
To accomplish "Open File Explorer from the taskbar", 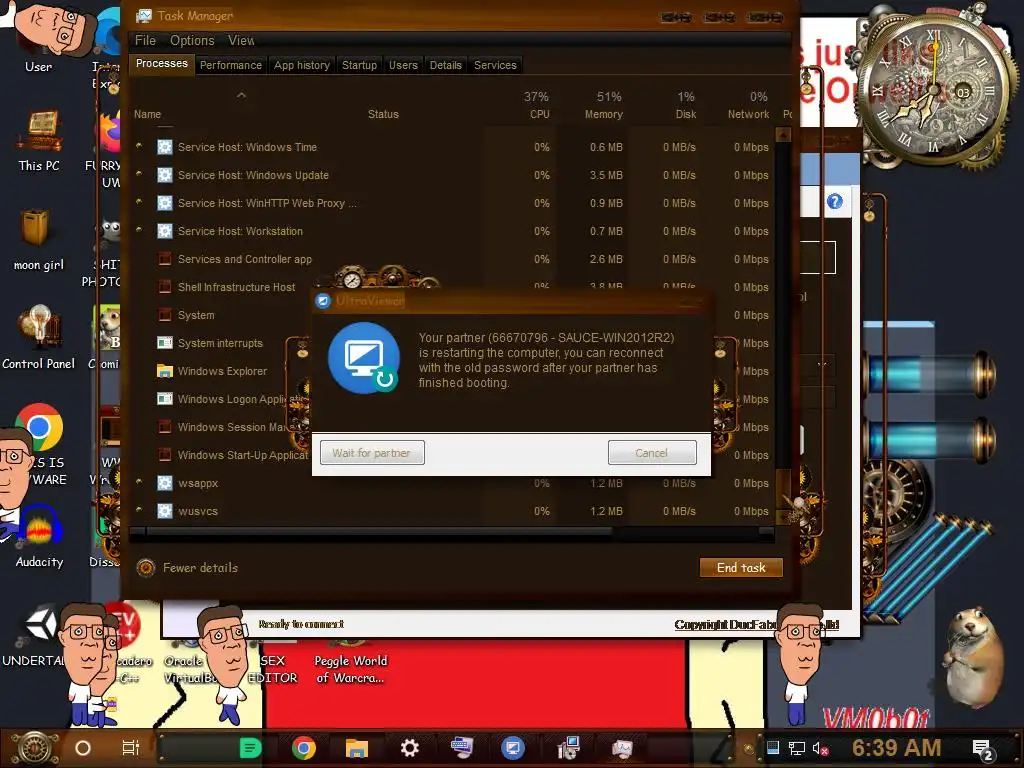I will [357, 748].
